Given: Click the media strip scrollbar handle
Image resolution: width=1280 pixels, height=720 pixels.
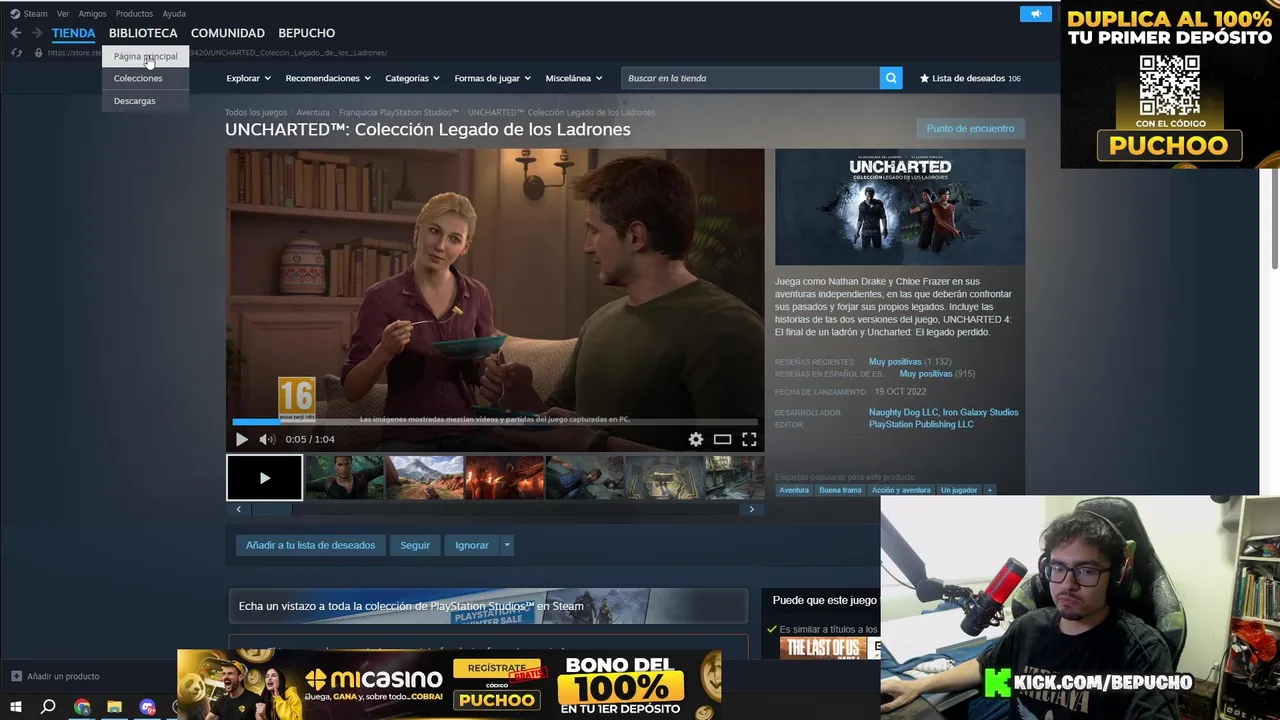Looking at the screenshot, I should point(271,509).
